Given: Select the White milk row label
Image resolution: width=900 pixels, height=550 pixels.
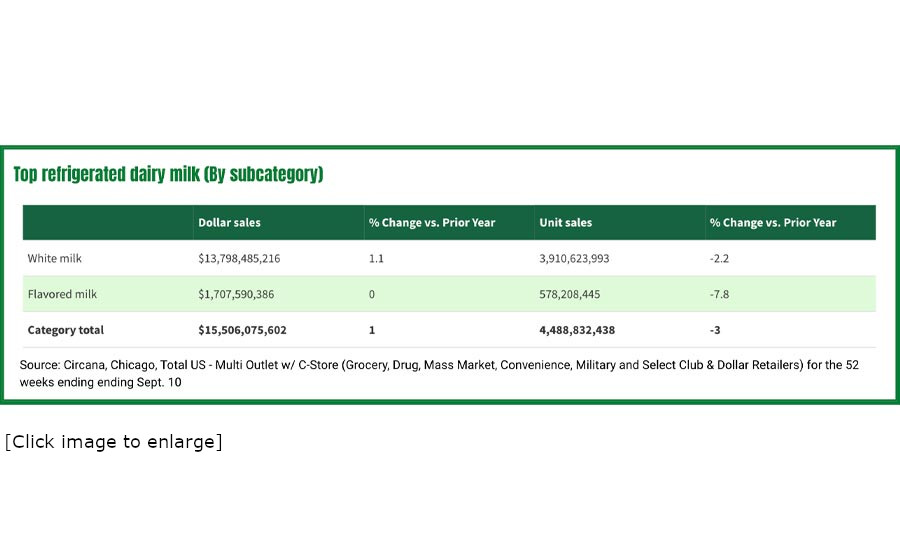Looking at the screenshot, I should (55, 259).
